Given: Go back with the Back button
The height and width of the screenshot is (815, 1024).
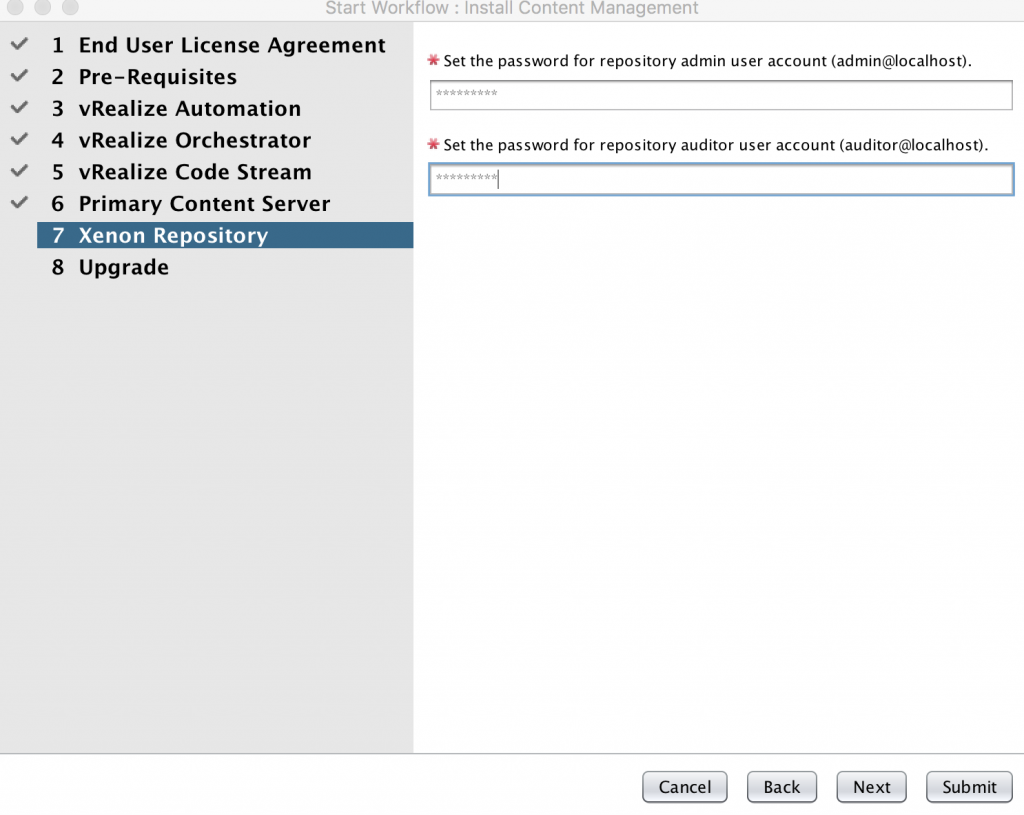Looking at the screenshot, I should coord(781,787).
